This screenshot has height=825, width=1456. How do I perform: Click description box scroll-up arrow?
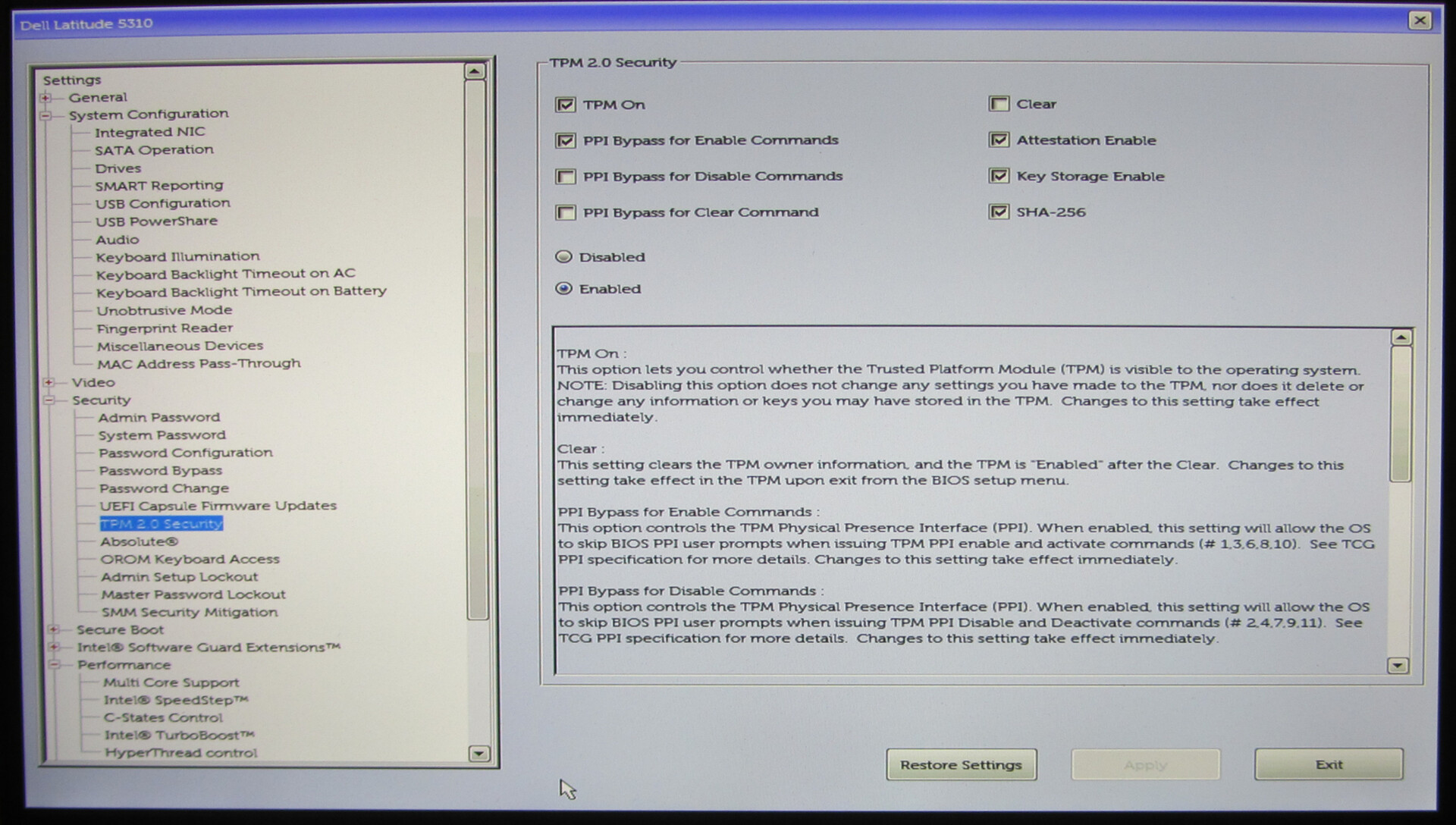[1401, 337]
